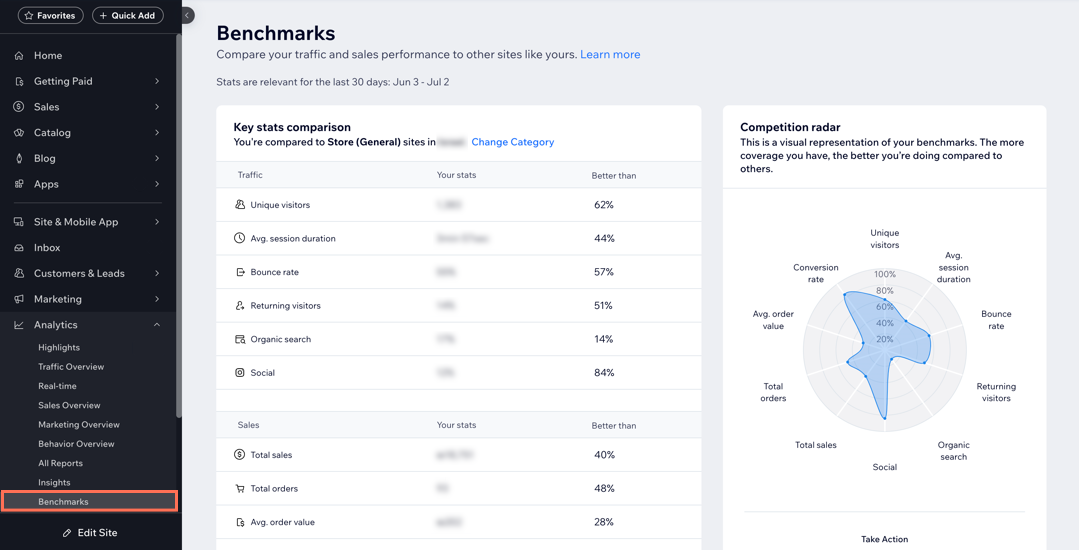Click the Change Category link

coord(512,142)
